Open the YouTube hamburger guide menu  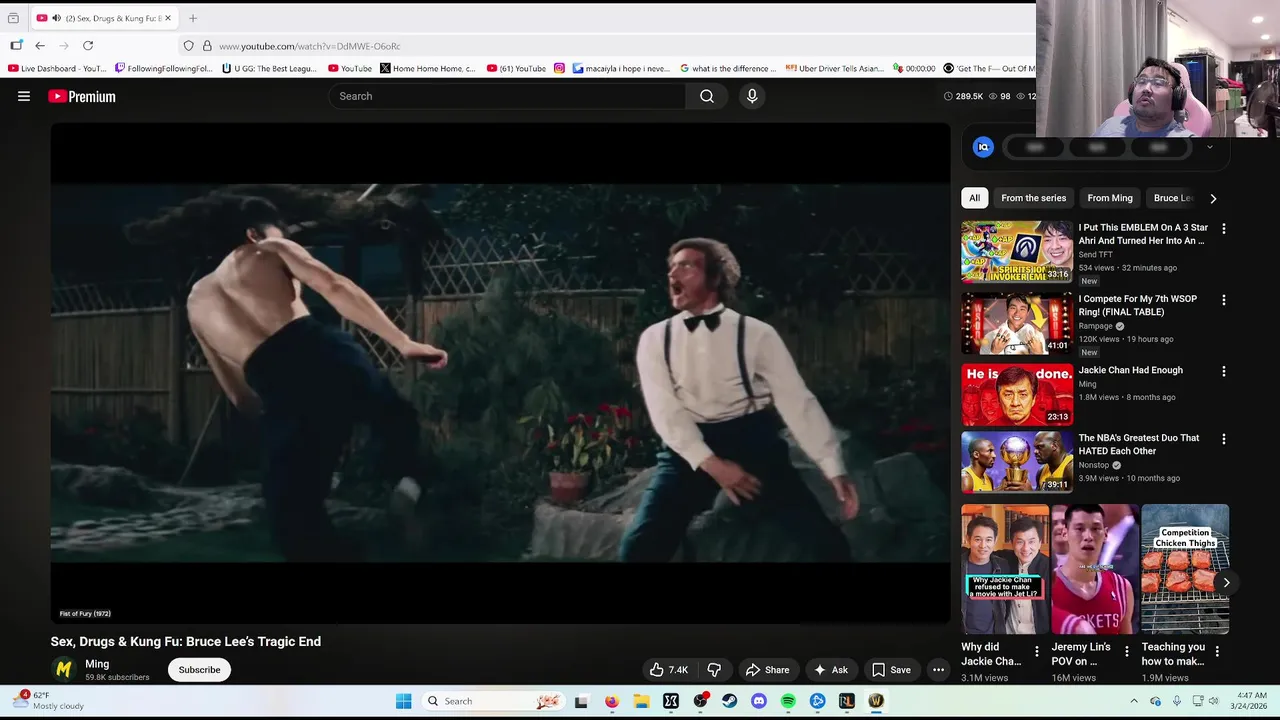[x=24, y=96]
